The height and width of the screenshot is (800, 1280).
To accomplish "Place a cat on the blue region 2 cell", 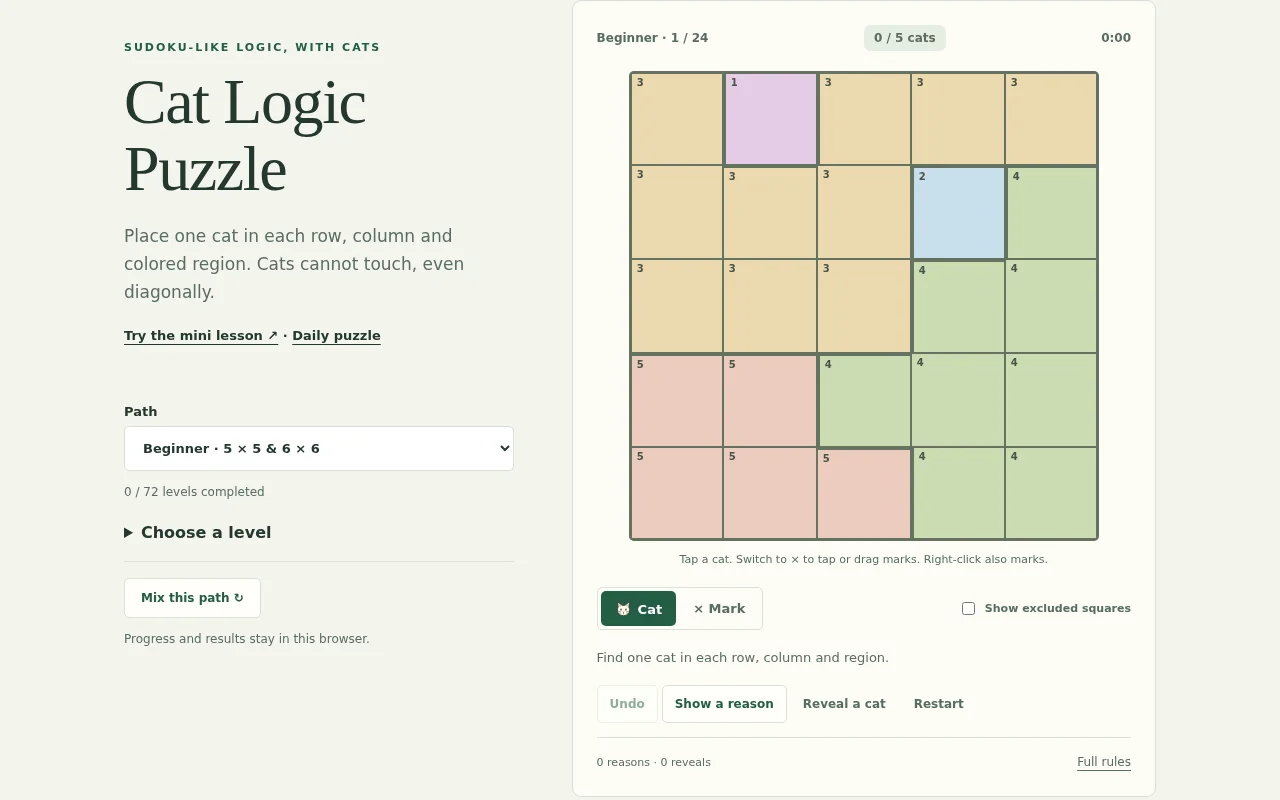I will [x=959, y=213].
